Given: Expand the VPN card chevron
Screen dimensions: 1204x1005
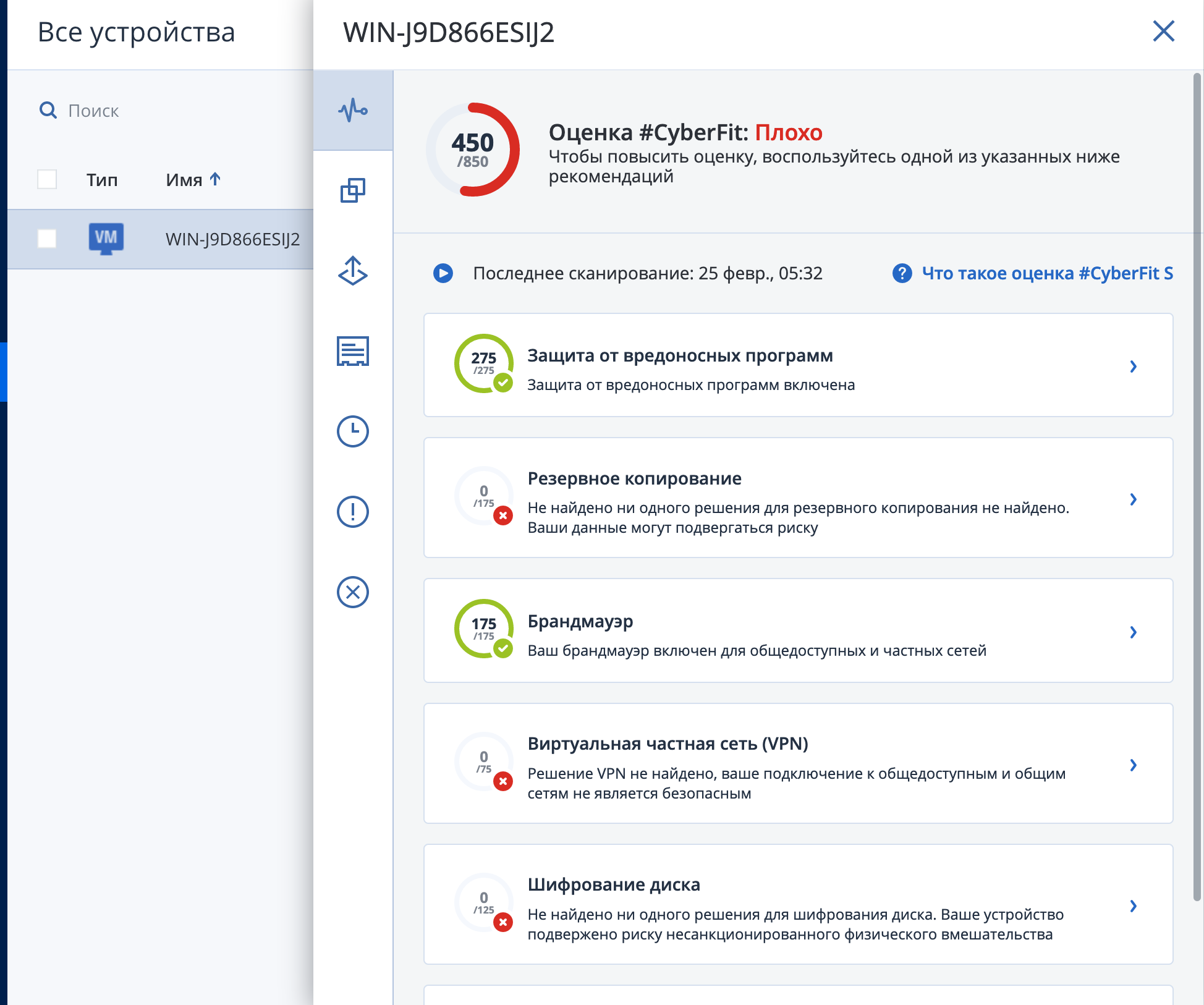Looking at the screenshot, I should point(1133,765).
